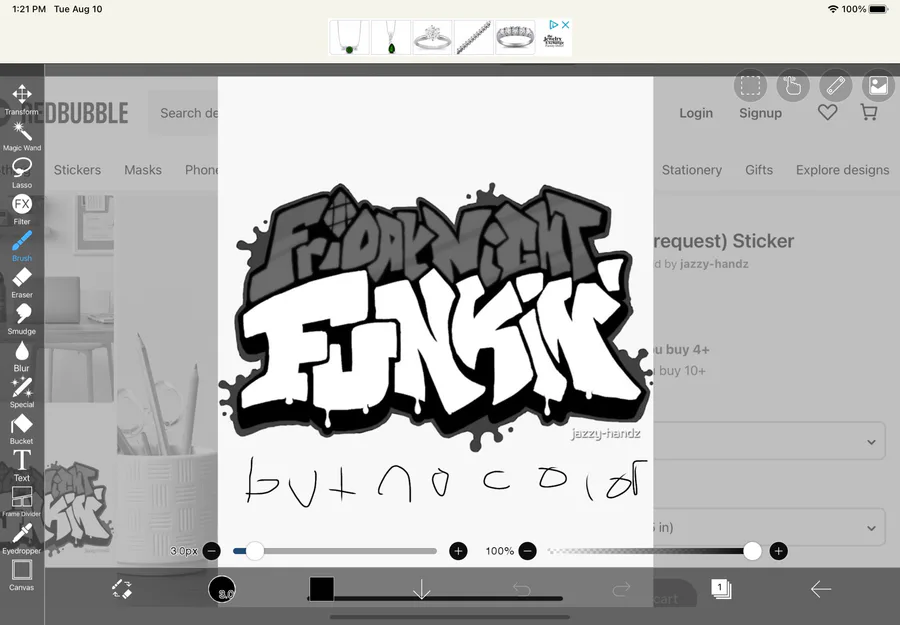Open the shopping cart icon
The image size is (900, 625).
870,112
